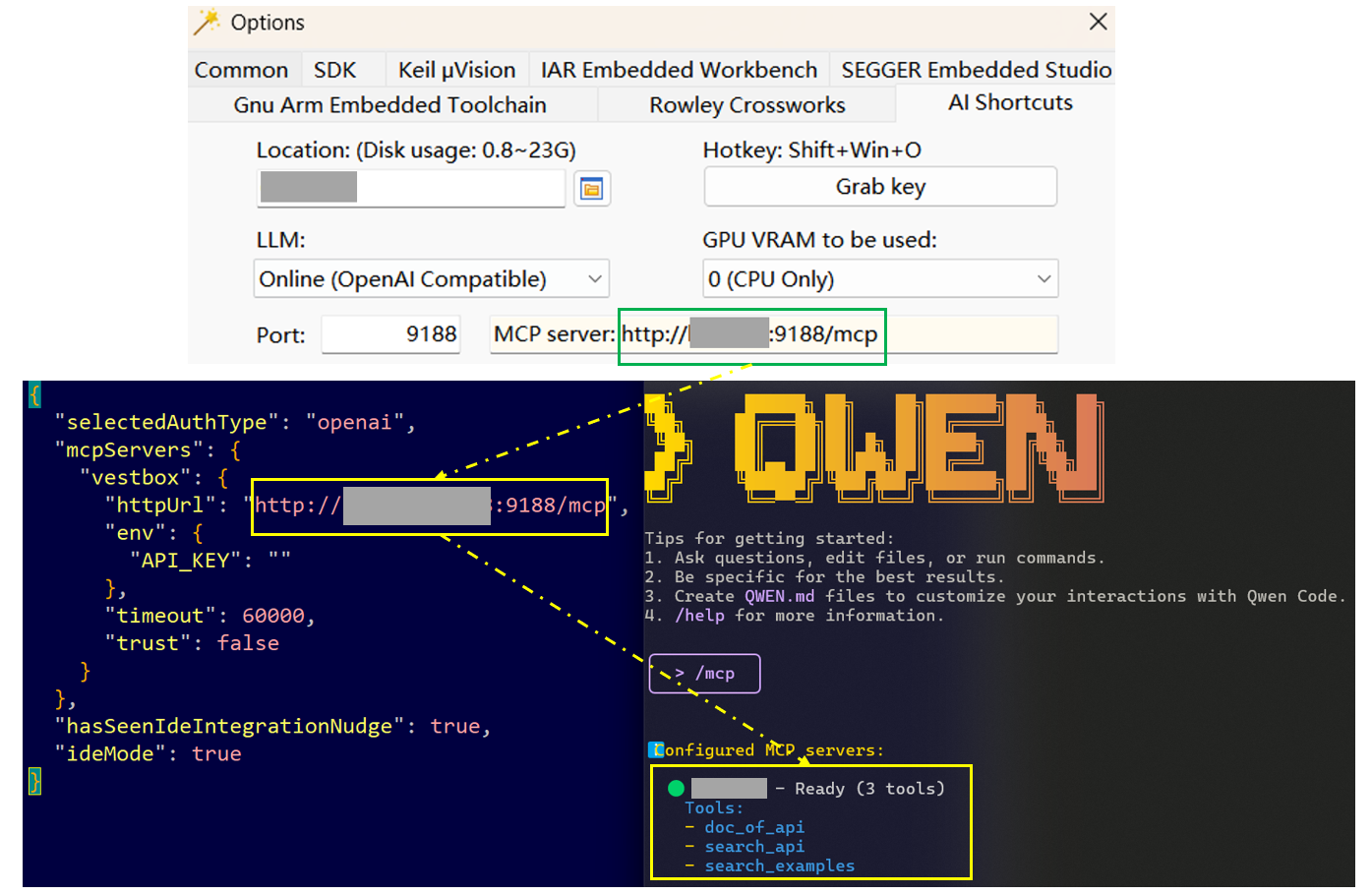This screenshot has width=1372, height=895.
Task: Click the Grab key button
Action: point(880,187)
